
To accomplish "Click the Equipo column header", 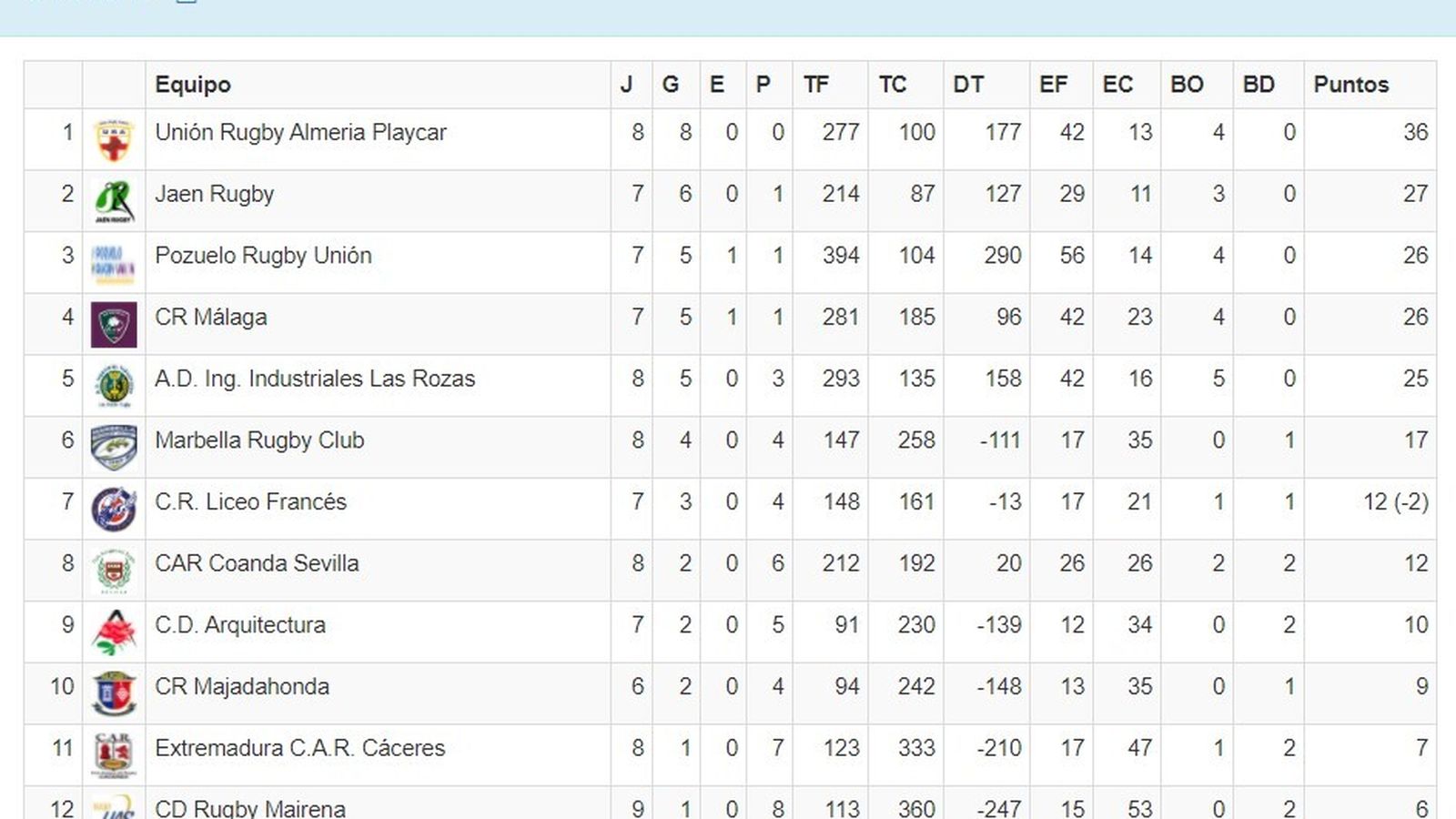I will pos(193,85).
